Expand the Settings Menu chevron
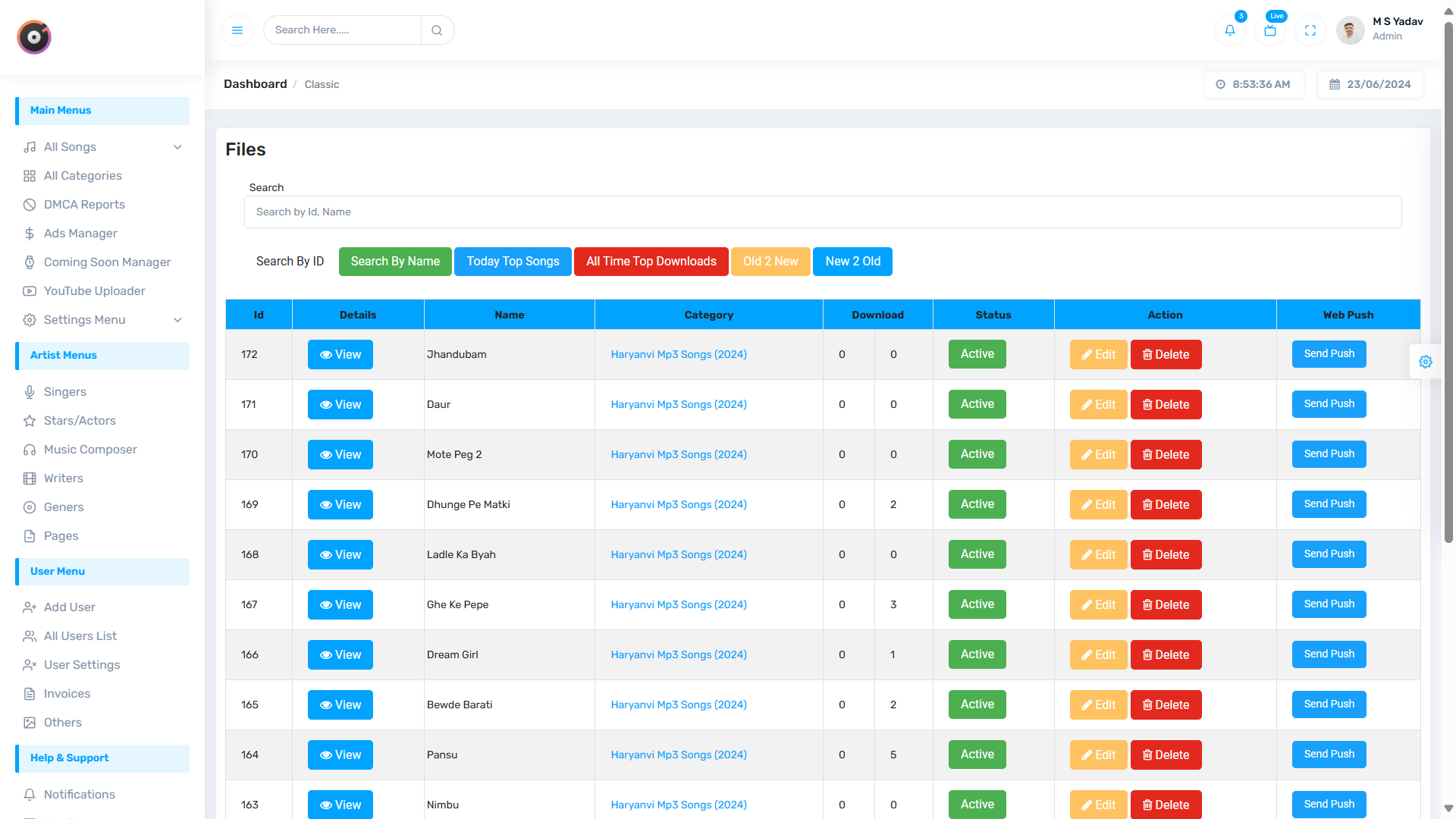The width and height of the screenshot is (1456, 819). tap(177, 320)
